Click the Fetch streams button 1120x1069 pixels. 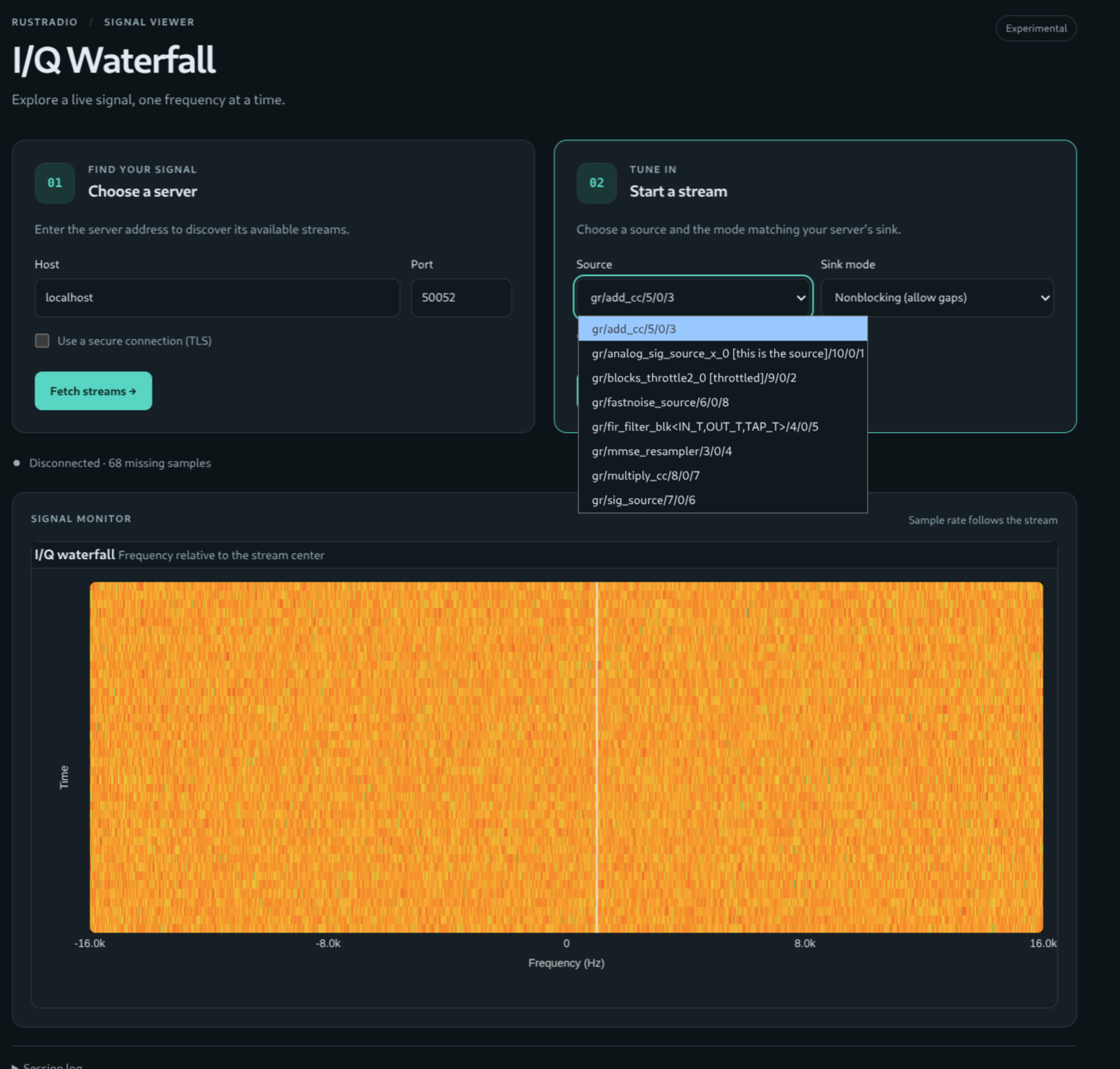(93, 391)
